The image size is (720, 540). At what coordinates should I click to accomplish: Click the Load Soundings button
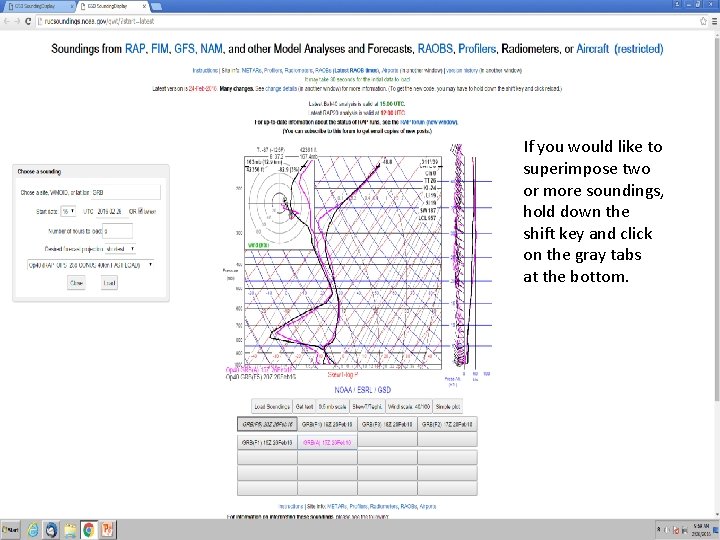pos(272,406)
